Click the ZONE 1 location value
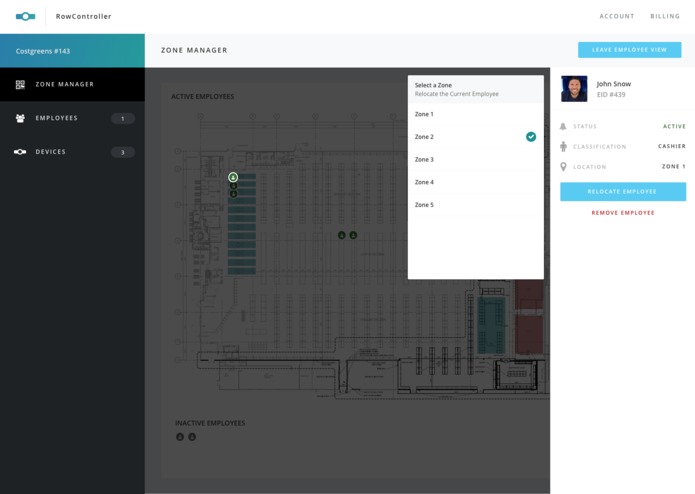The image size is (695, 494). 673,167
